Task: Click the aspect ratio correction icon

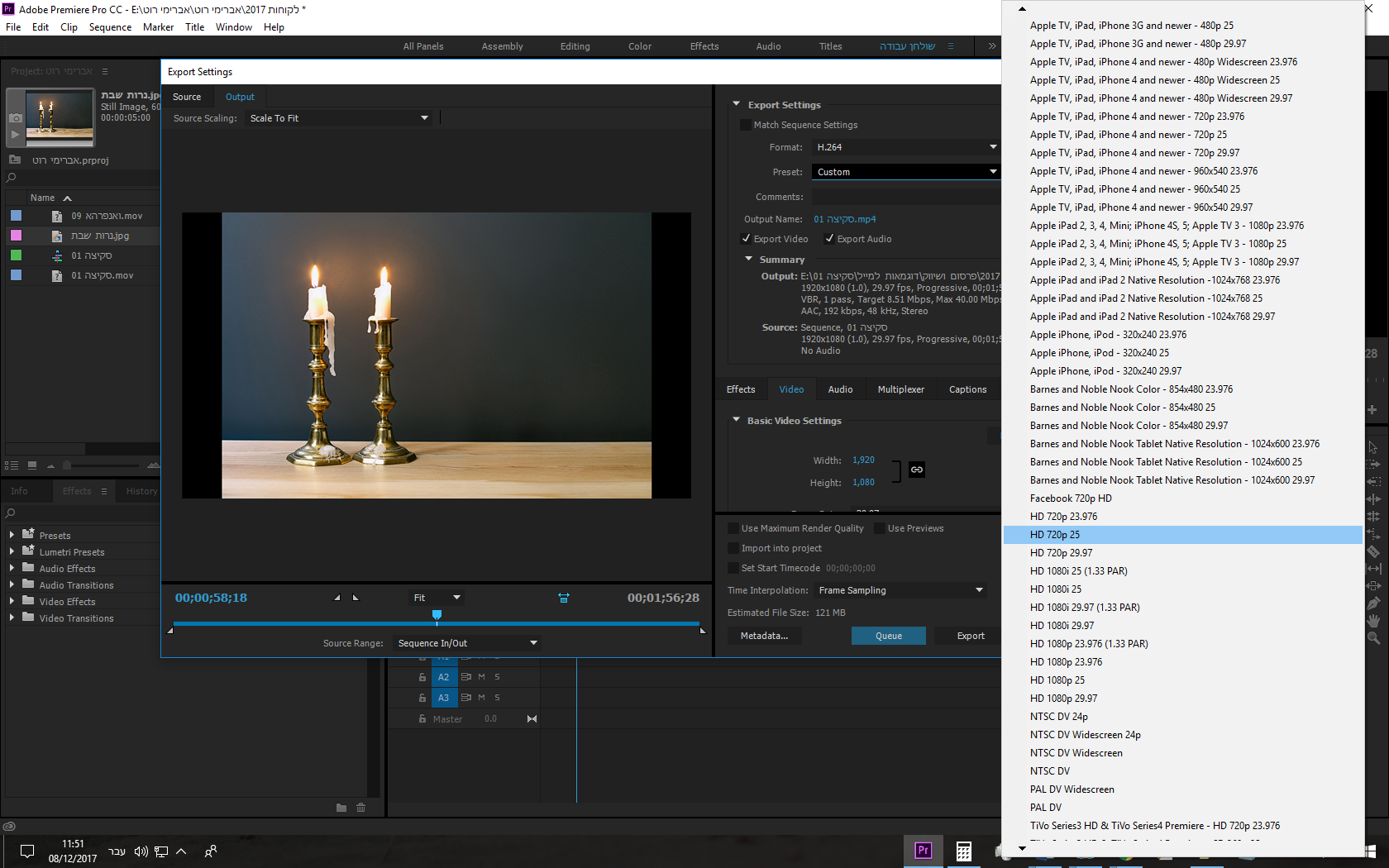Action: [x=563, y=598]
